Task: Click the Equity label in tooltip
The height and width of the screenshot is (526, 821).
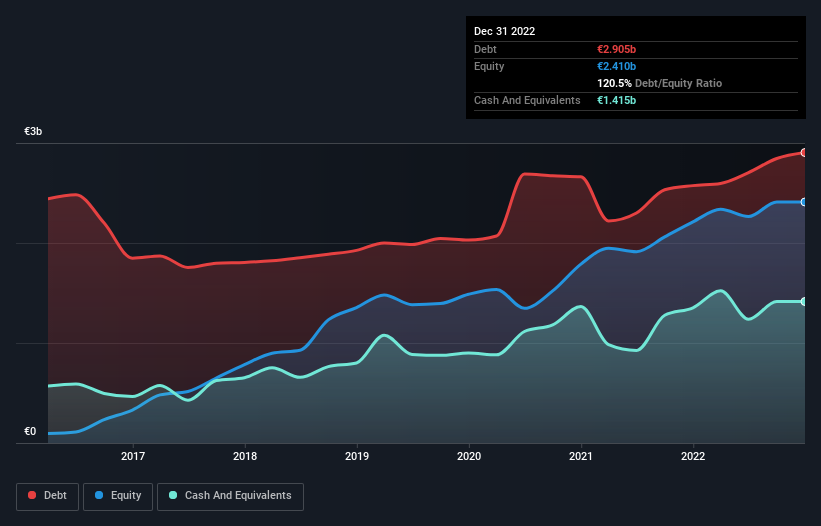Action: (489, 66)
